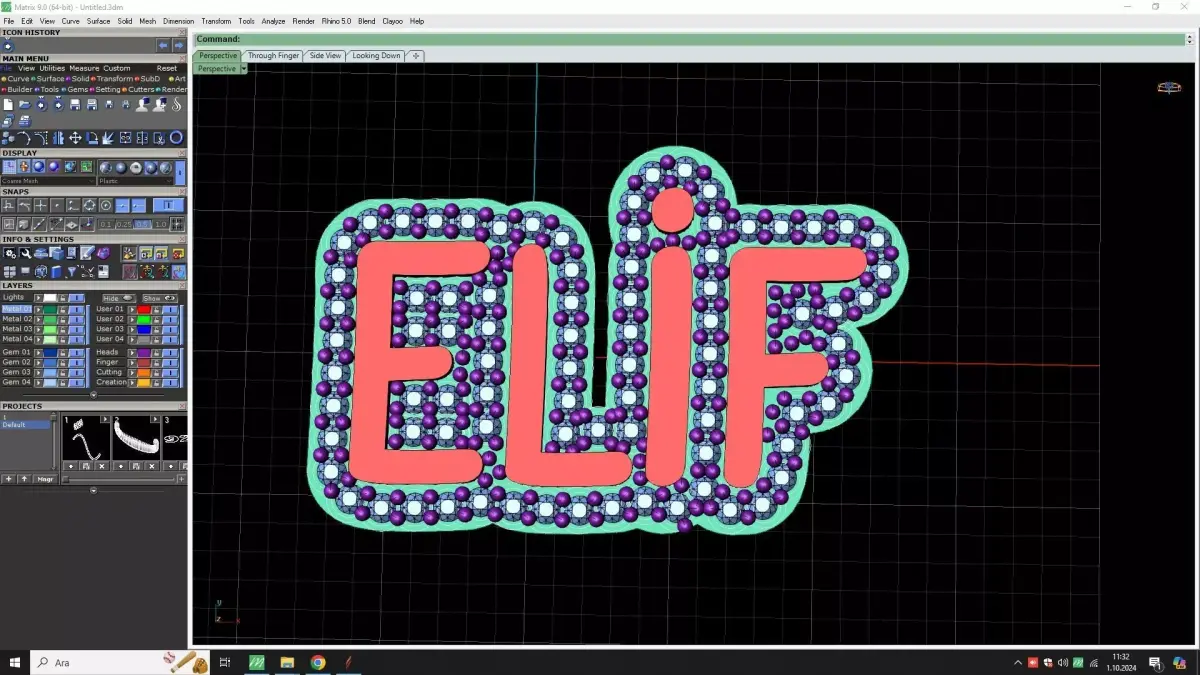Toggle the Point snap icon
Image resolution: width=1200 pixels, height=675 pixels.
57,205
